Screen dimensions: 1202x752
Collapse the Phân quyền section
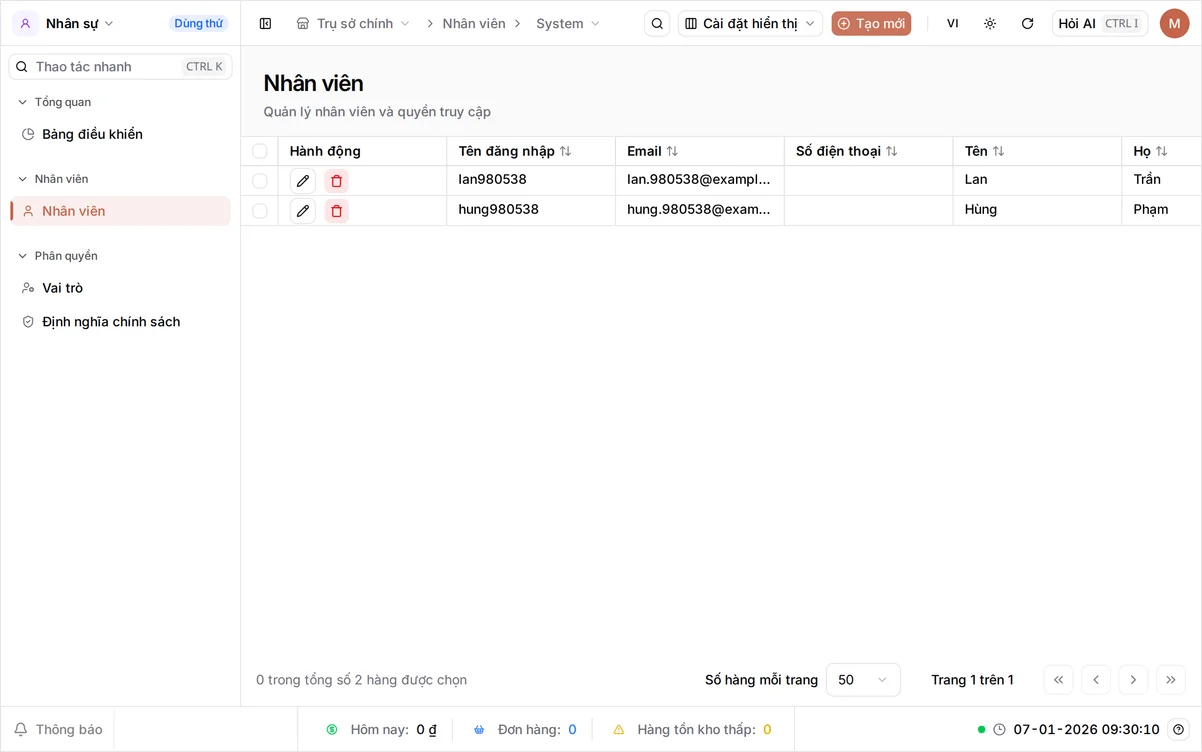57,256
